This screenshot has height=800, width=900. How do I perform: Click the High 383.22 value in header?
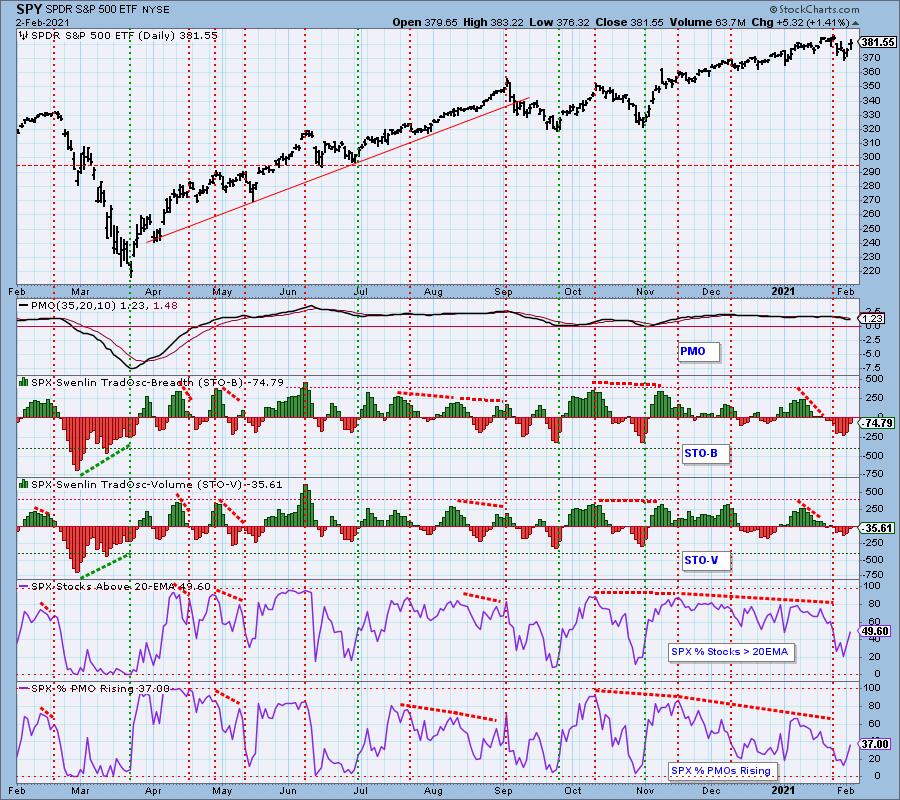coord(494,22)
